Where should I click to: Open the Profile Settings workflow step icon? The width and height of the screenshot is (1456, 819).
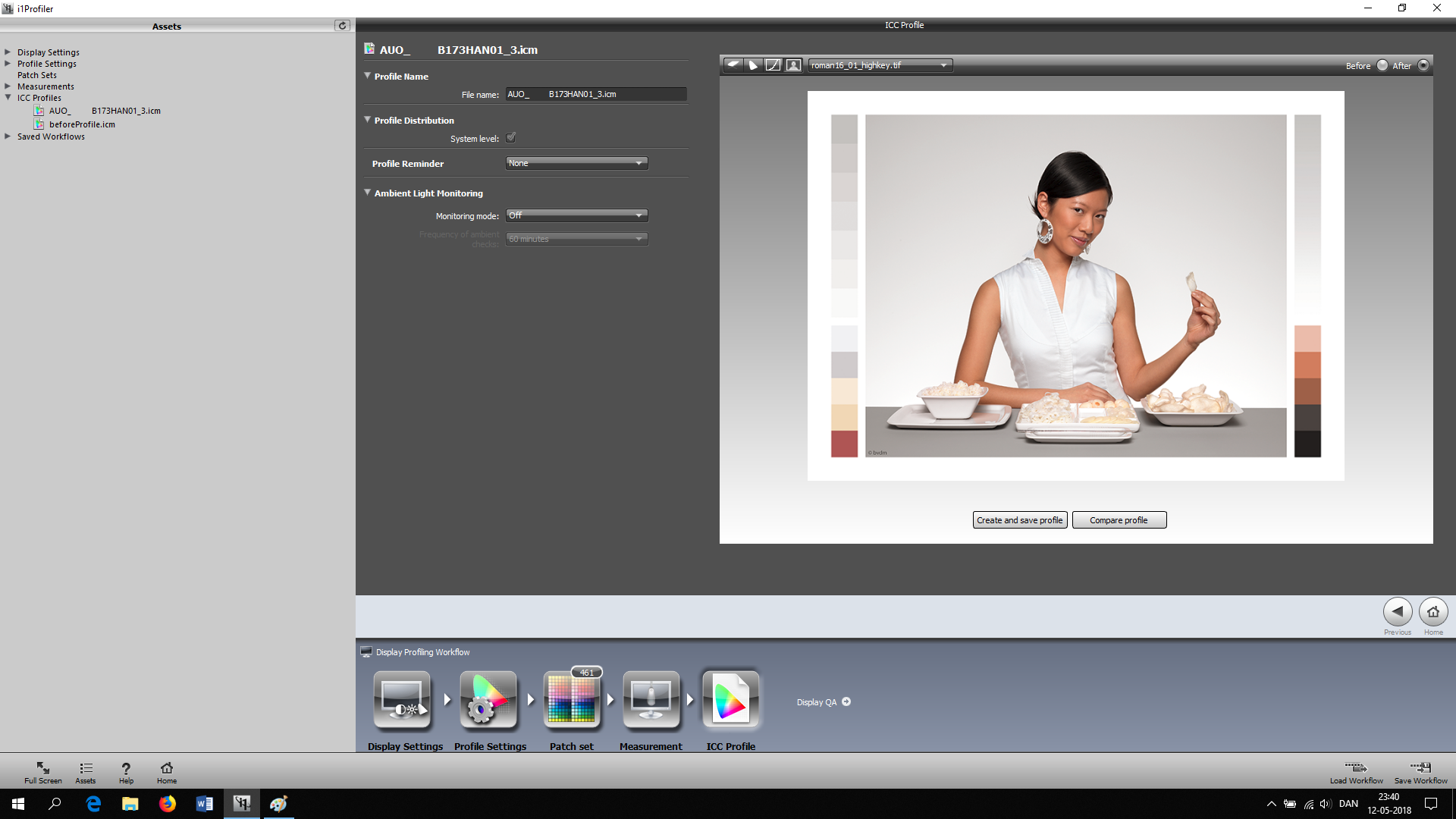488,698
